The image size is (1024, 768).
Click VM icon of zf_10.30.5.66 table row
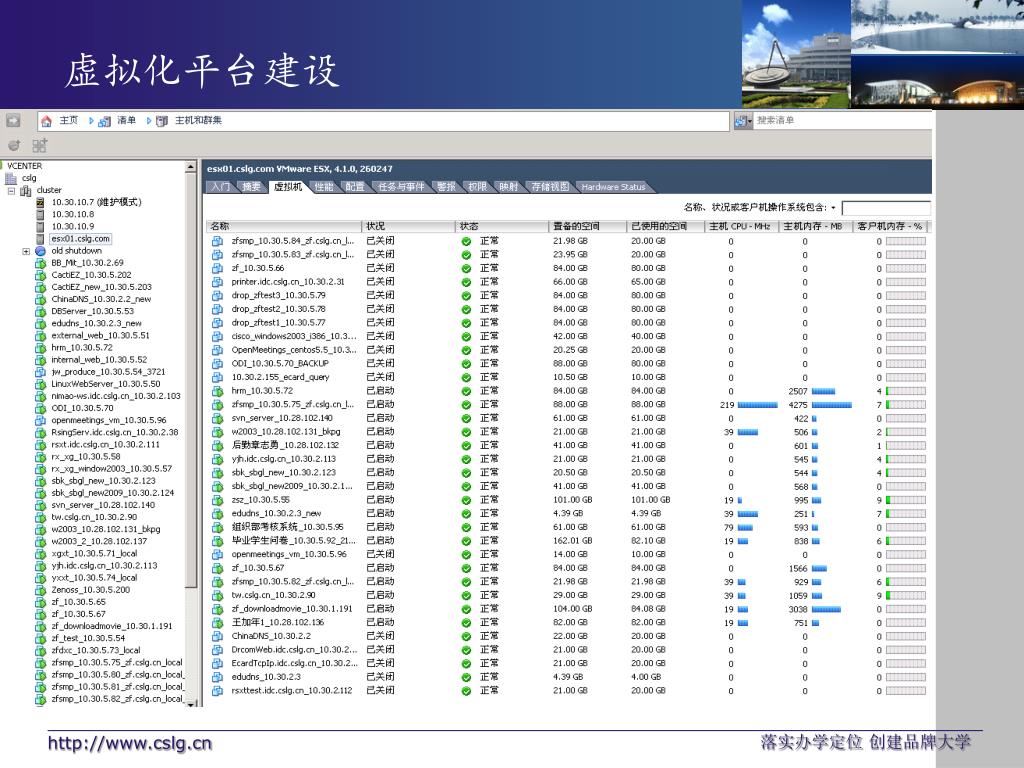[x=217, y=268]
